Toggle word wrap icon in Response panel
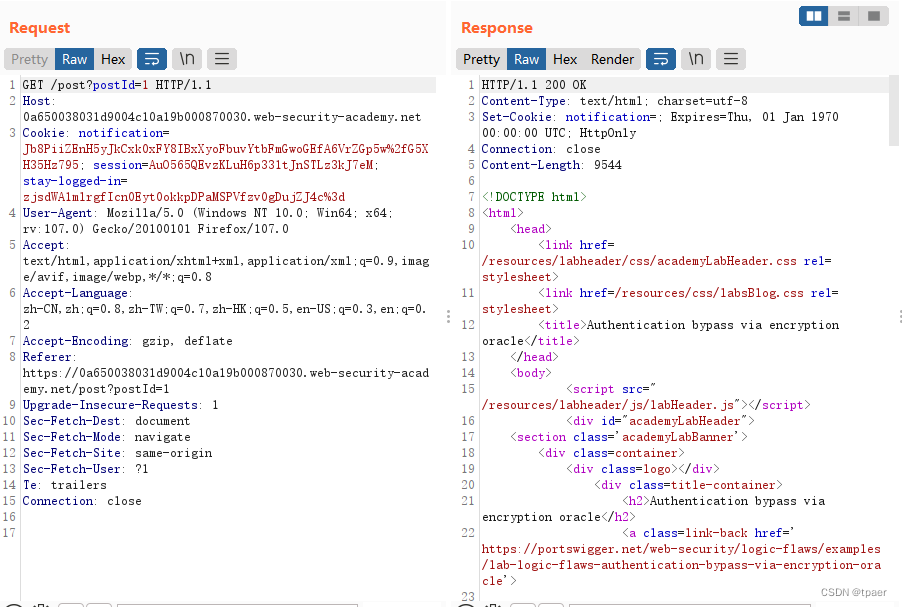The image size is (902, 607). point(661,59)
